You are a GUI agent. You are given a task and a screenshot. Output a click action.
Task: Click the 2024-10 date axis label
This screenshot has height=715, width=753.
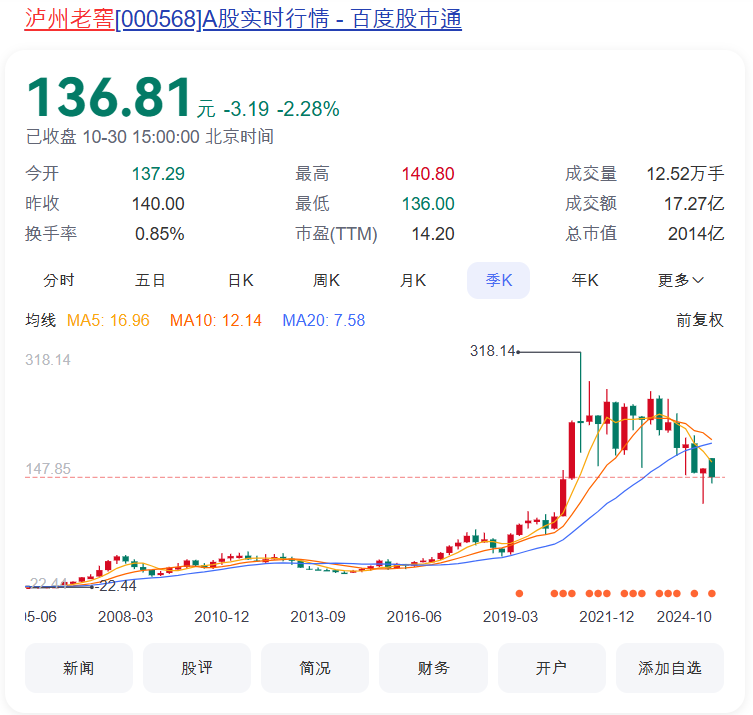point(684,617)
